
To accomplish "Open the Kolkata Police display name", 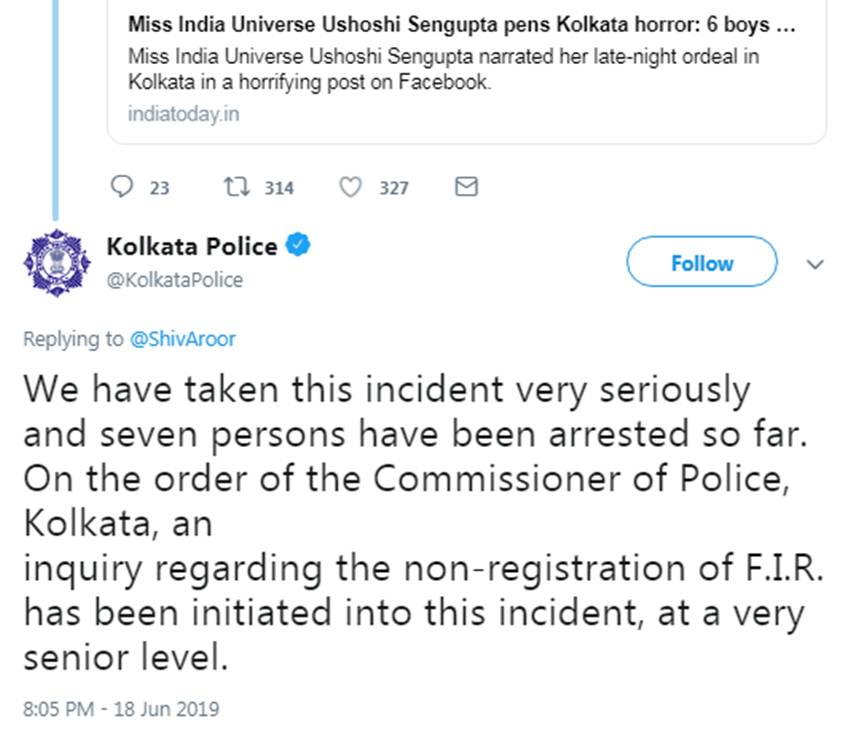I will tap(191, 246).
